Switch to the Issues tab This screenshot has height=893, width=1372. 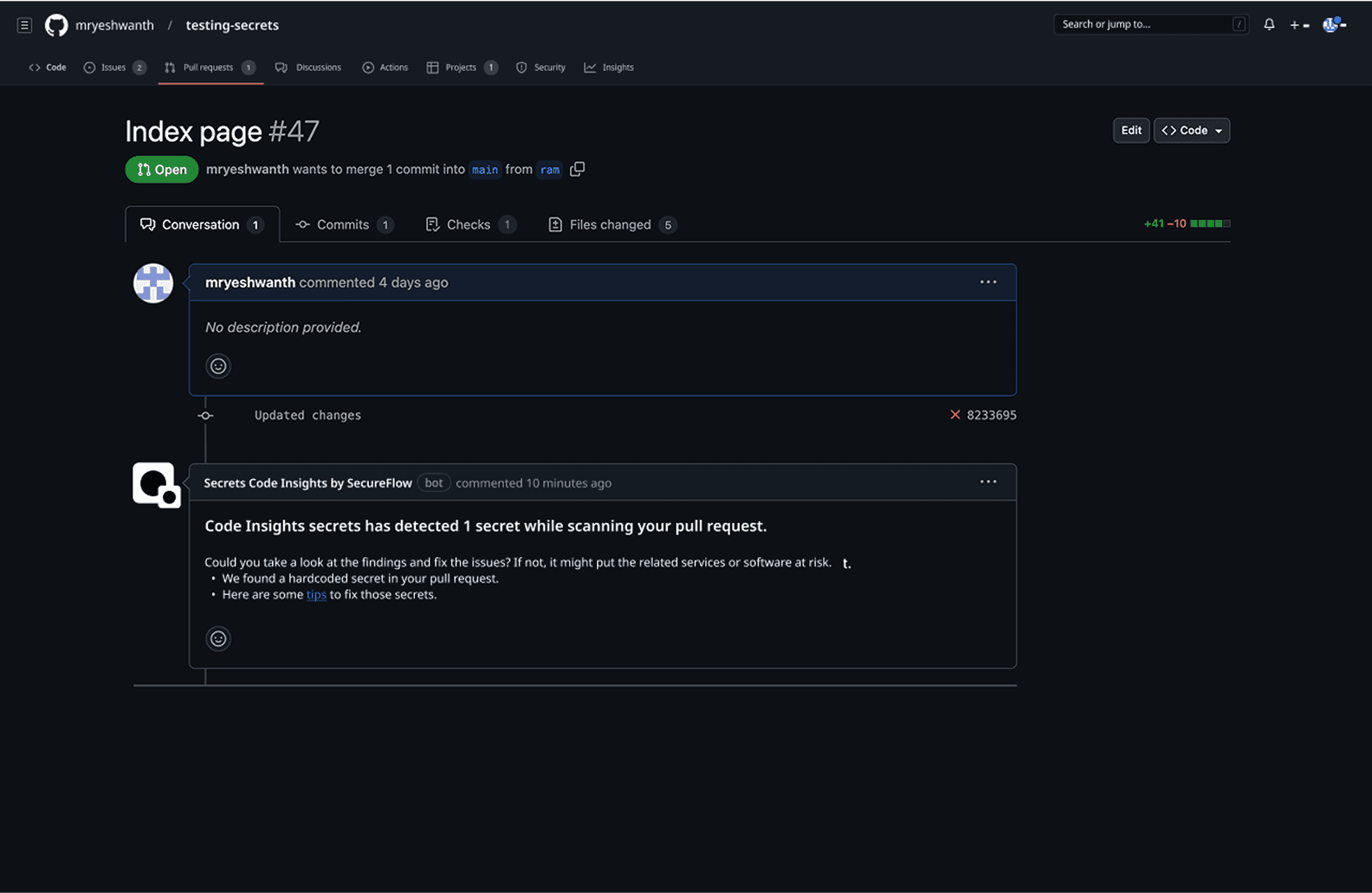point(114,68)
